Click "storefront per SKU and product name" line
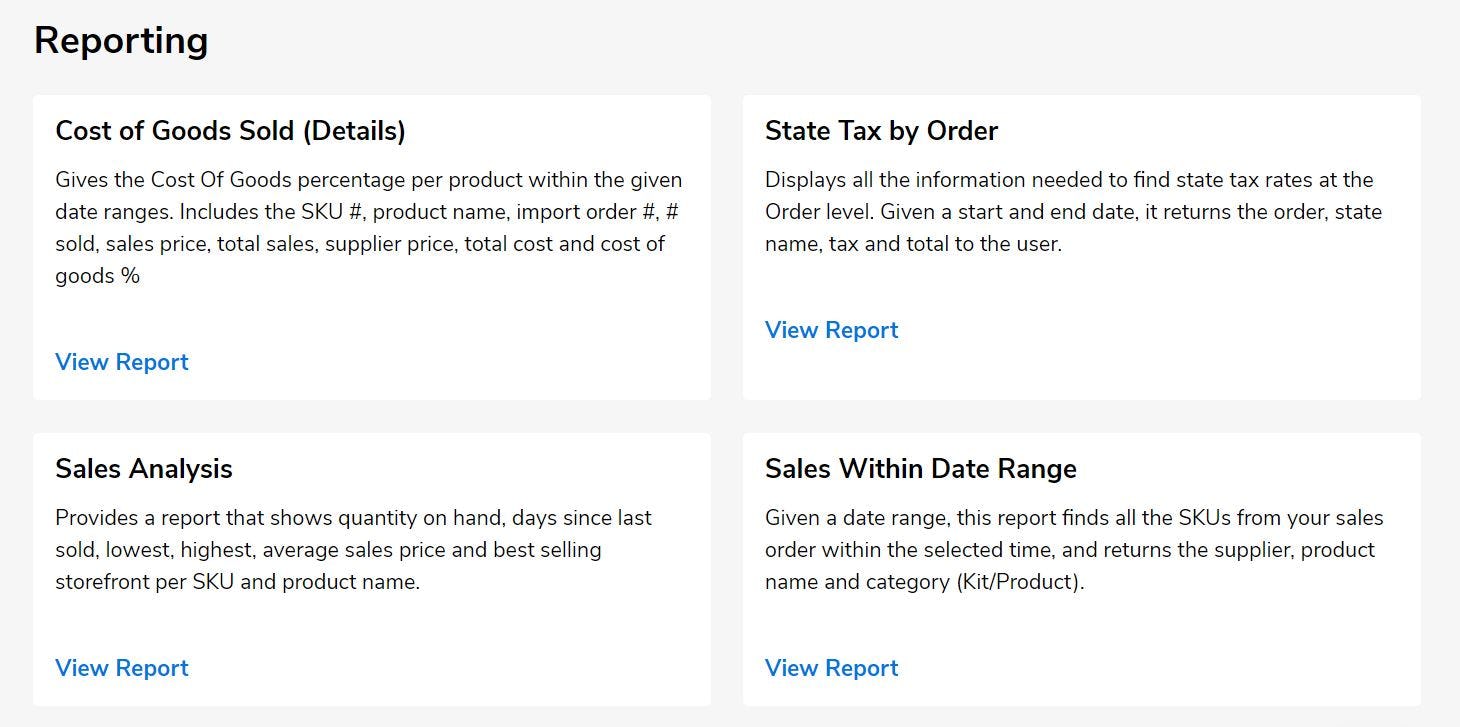1460x727 pixels. pyautogui.click(x=237, y=582)
